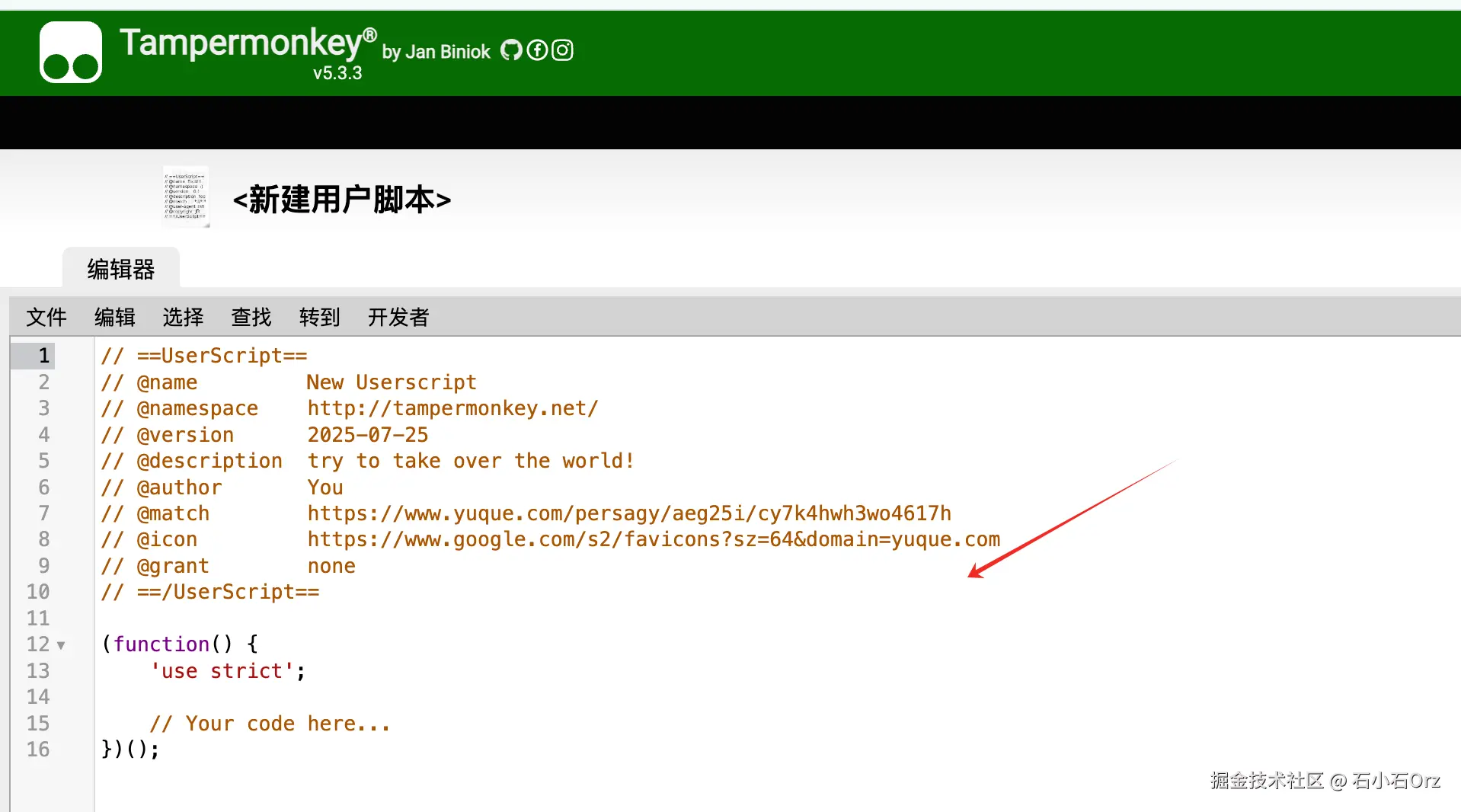Open the 转到 menu

(320, 317)
